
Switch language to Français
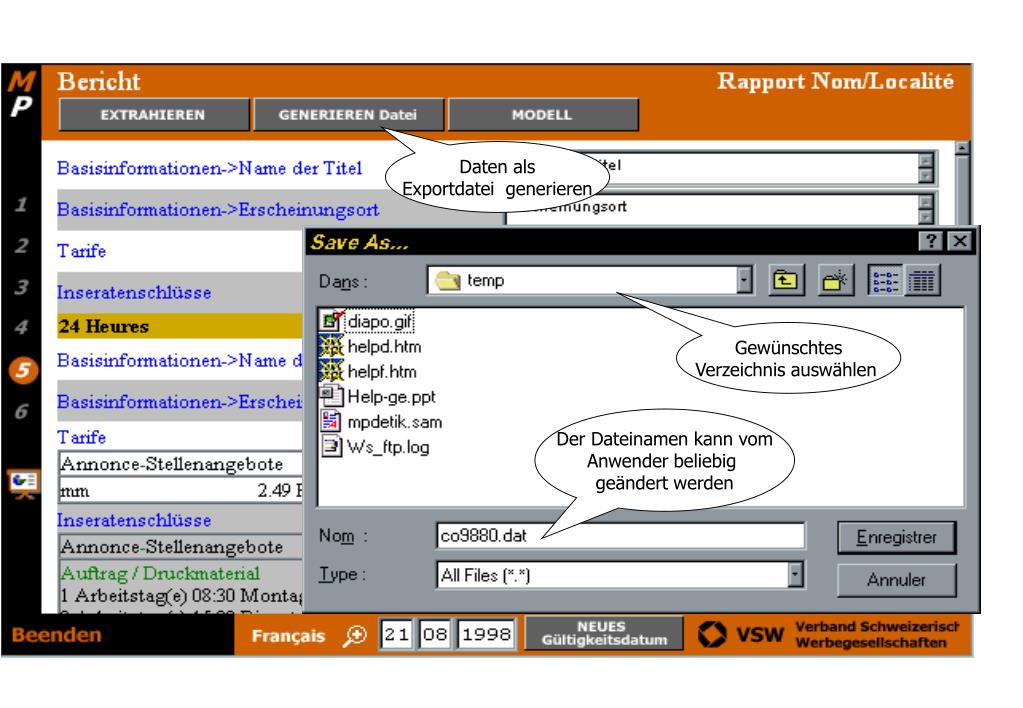(288, 636)
